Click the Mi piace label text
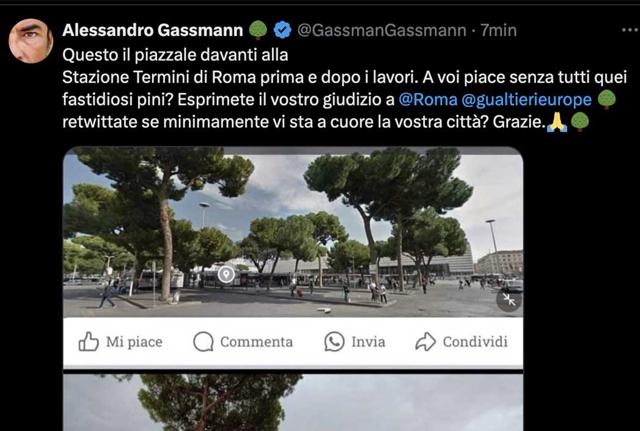The image size is (640, 431). coord(134,342)
